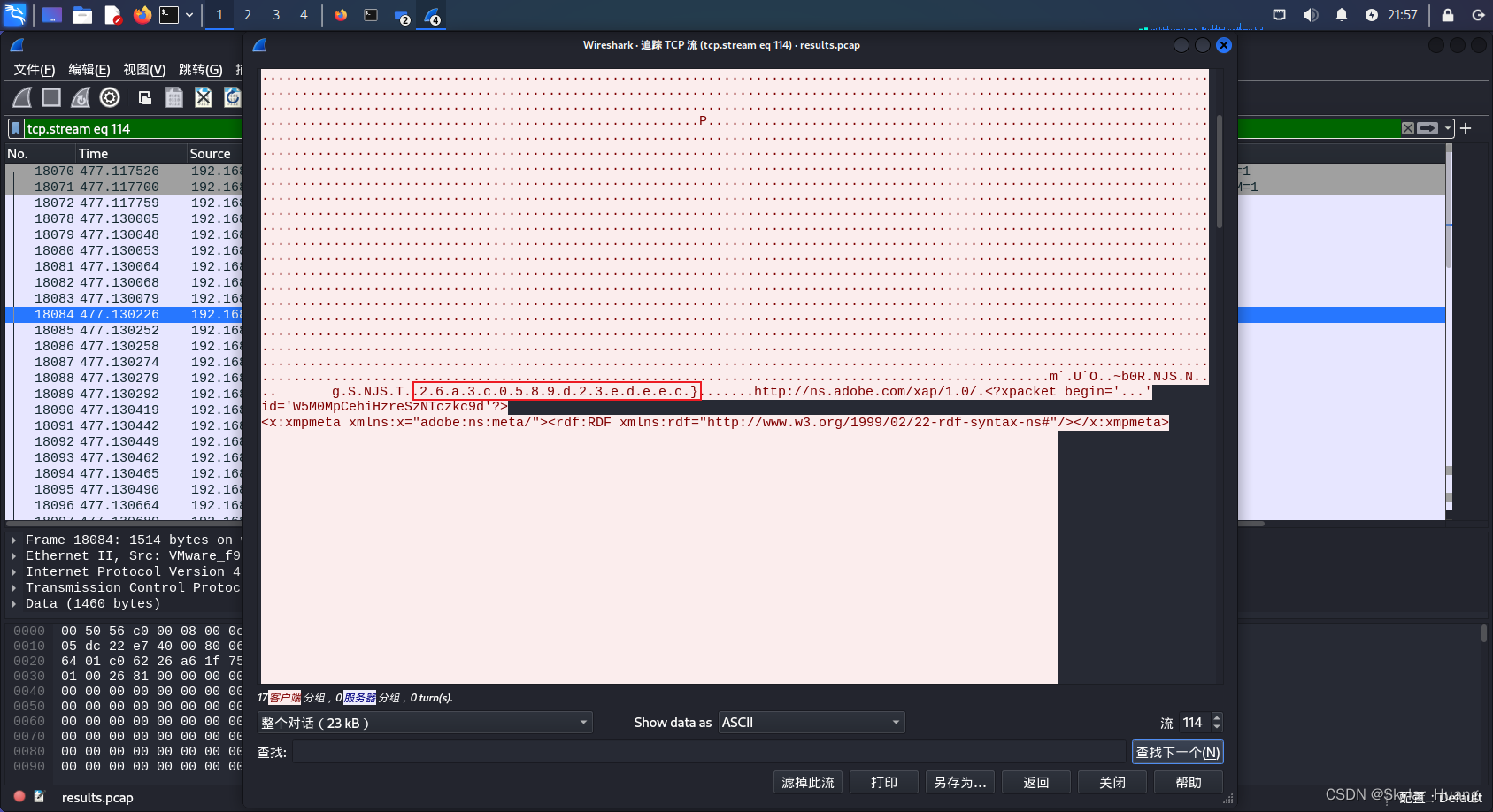Close the capture file using the X document icon
Viewport: 1493px width, 812px height.
[x=203, y=97]
